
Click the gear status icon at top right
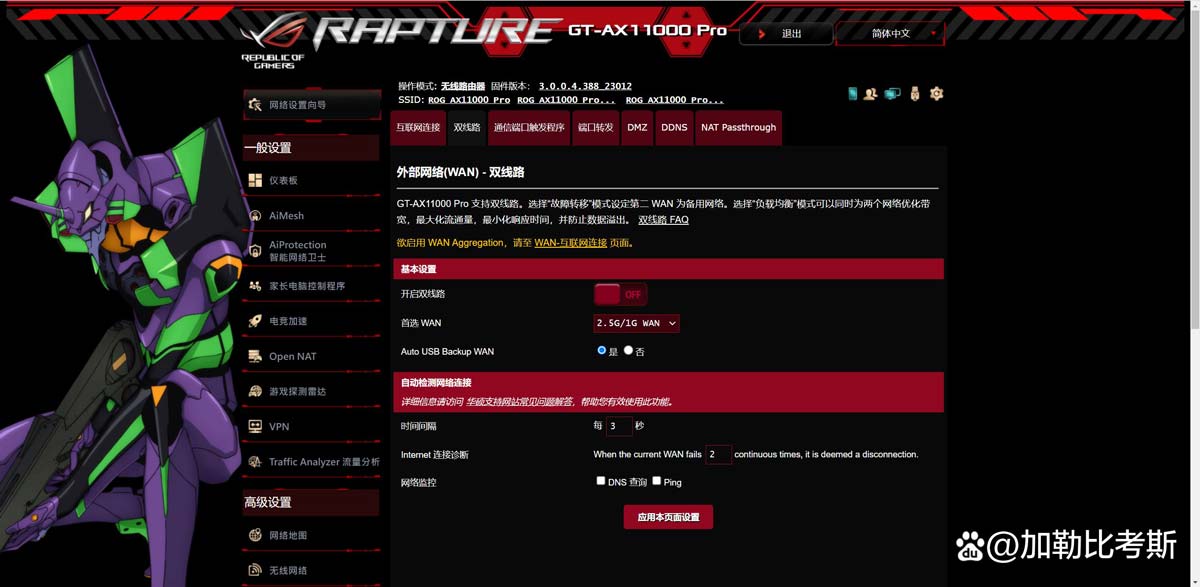(936, 94)
